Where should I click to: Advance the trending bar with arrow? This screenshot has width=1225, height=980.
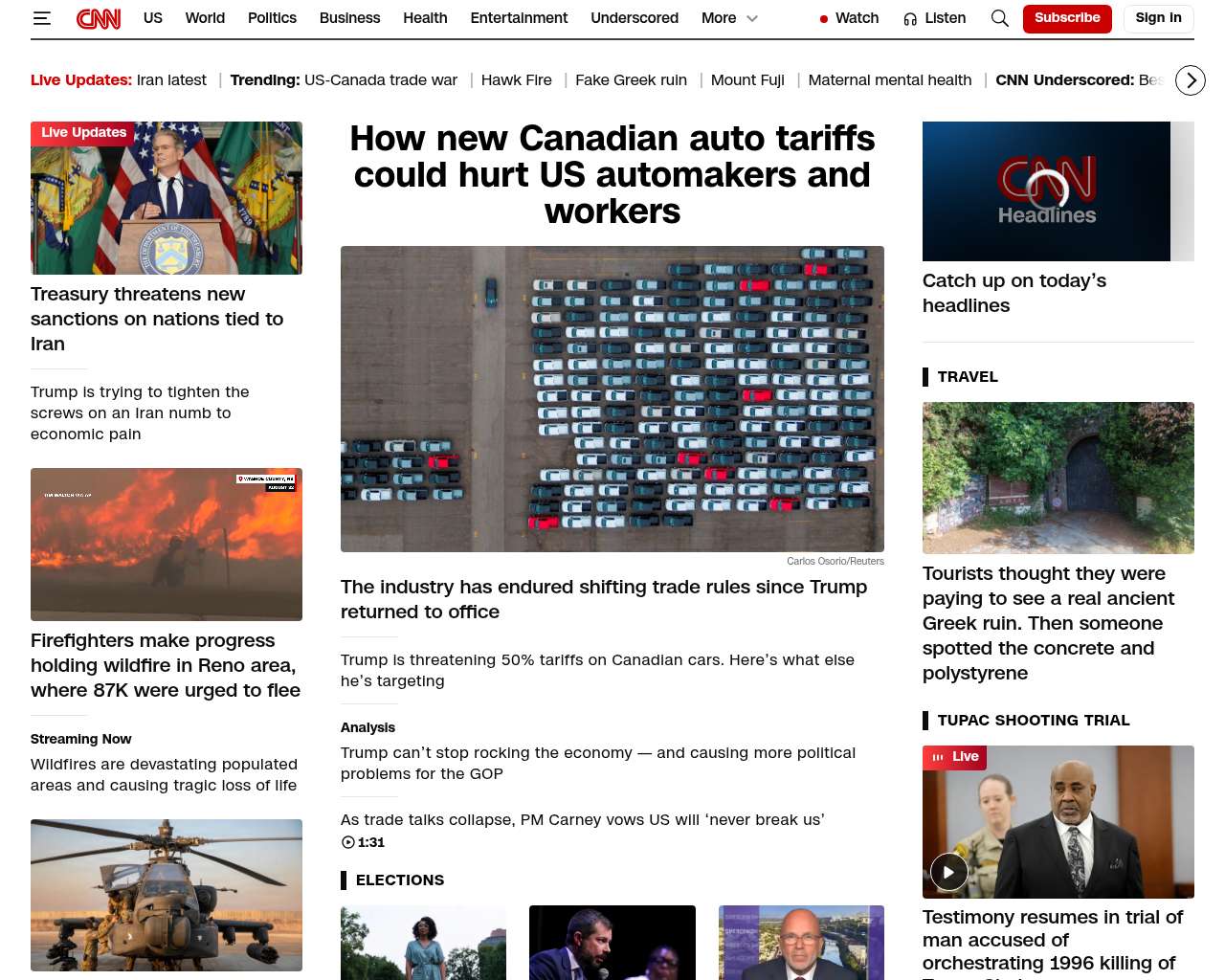1191,80
